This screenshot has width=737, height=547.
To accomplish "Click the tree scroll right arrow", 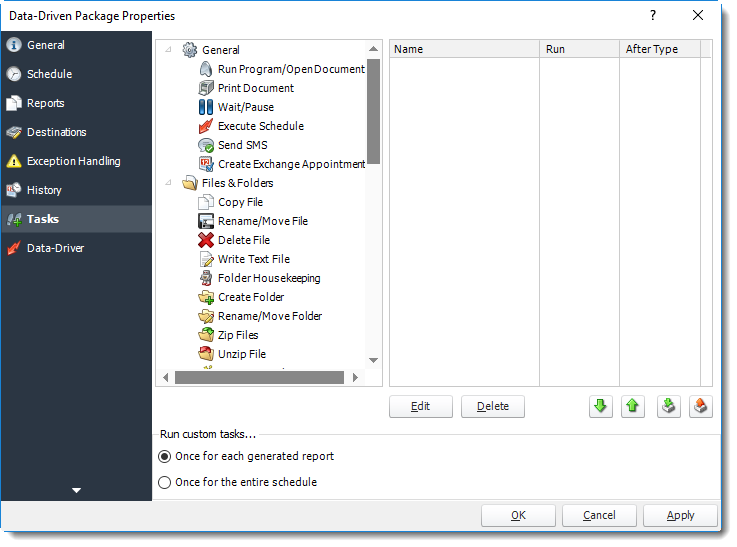I will coord(355,377).
